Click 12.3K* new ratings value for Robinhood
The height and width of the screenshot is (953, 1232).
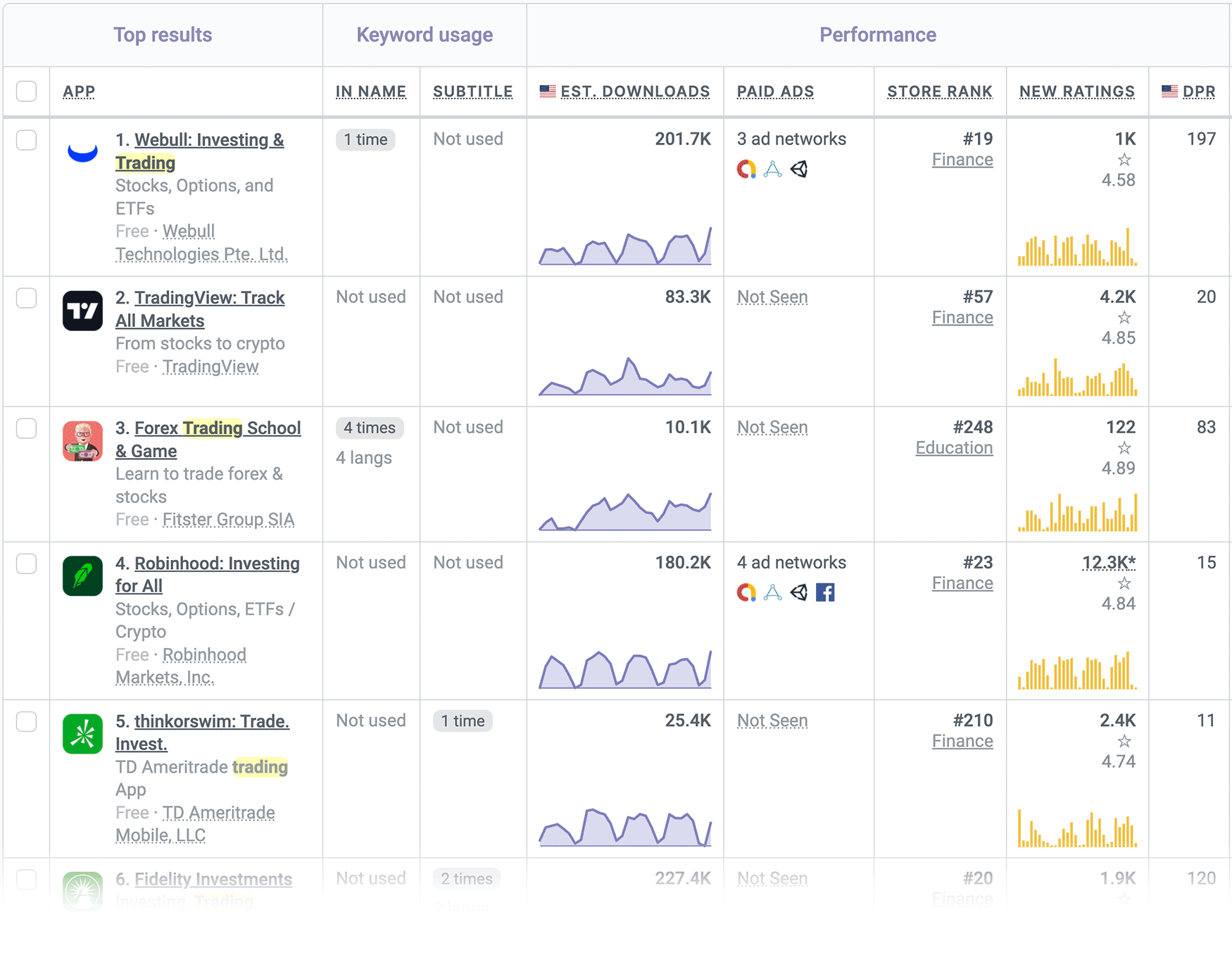click(1109, 563)
